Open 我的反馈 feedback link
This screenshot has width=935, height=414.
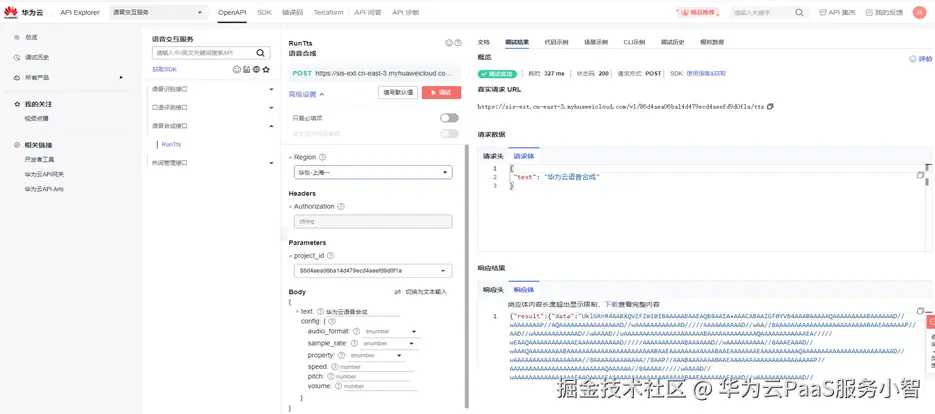(884, 13)
